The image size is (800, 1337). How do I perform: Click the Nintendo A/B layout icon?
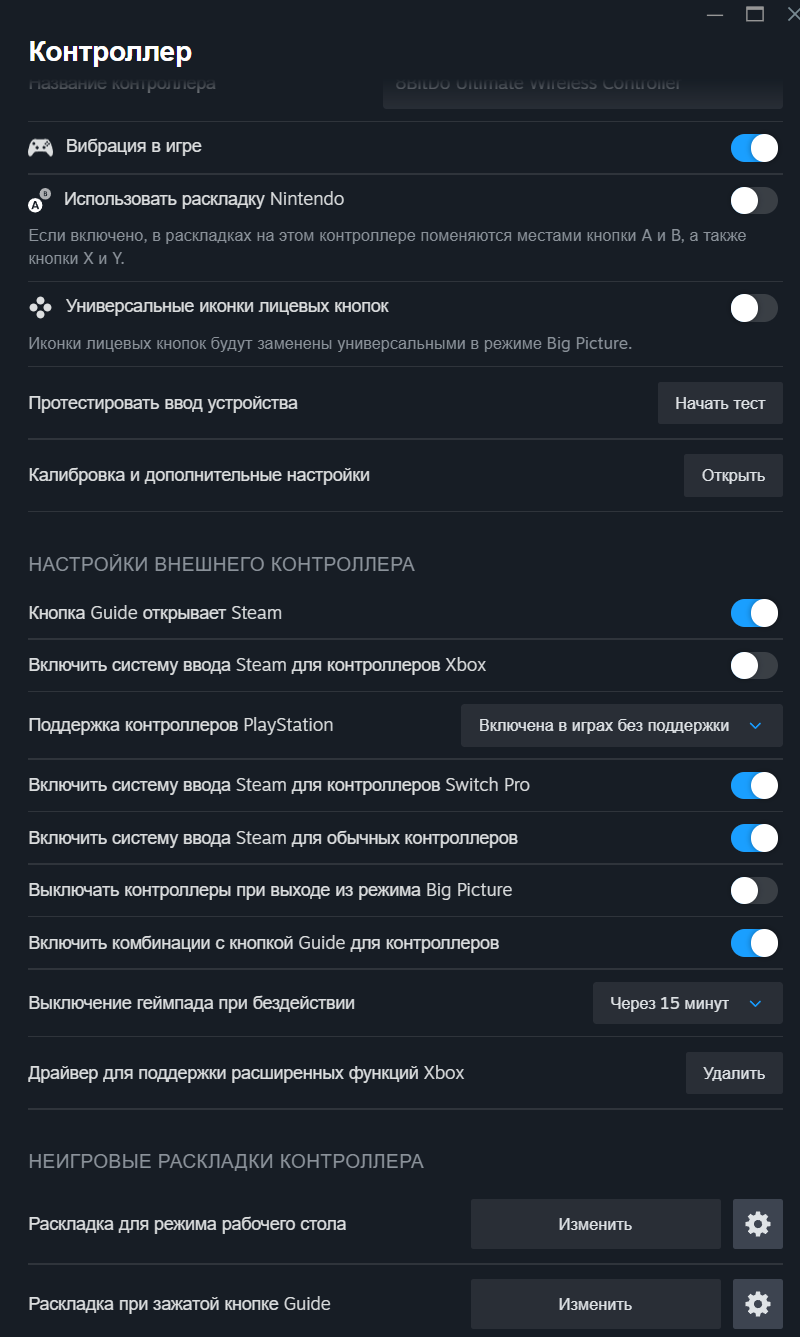pyautogui.click(x=38, y=200)
